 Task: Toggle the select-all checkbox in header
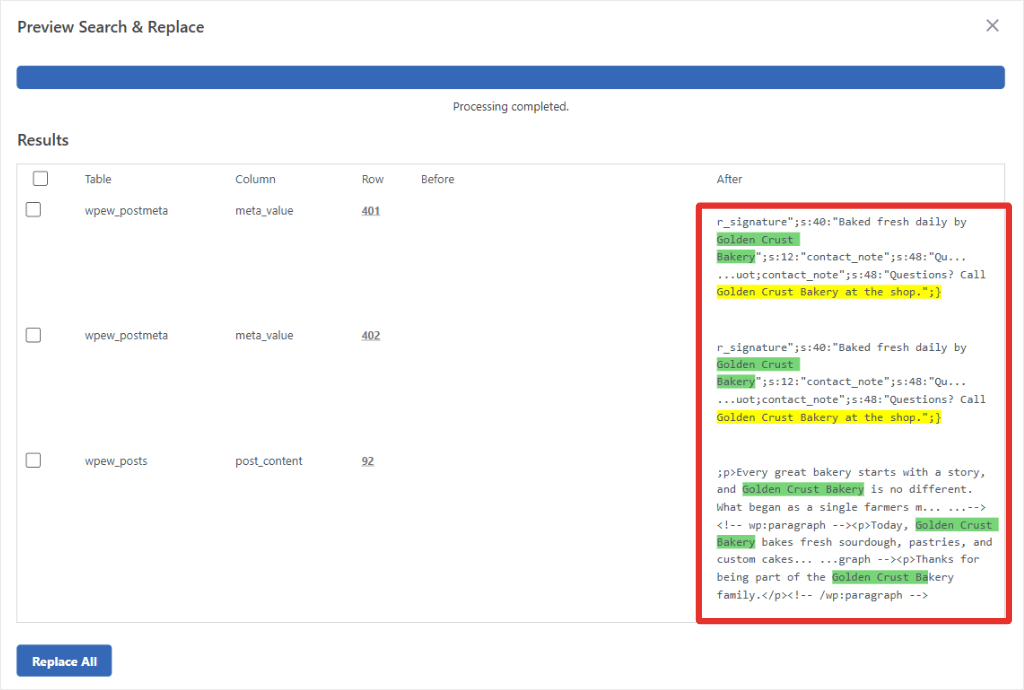[x=40, y=178]
